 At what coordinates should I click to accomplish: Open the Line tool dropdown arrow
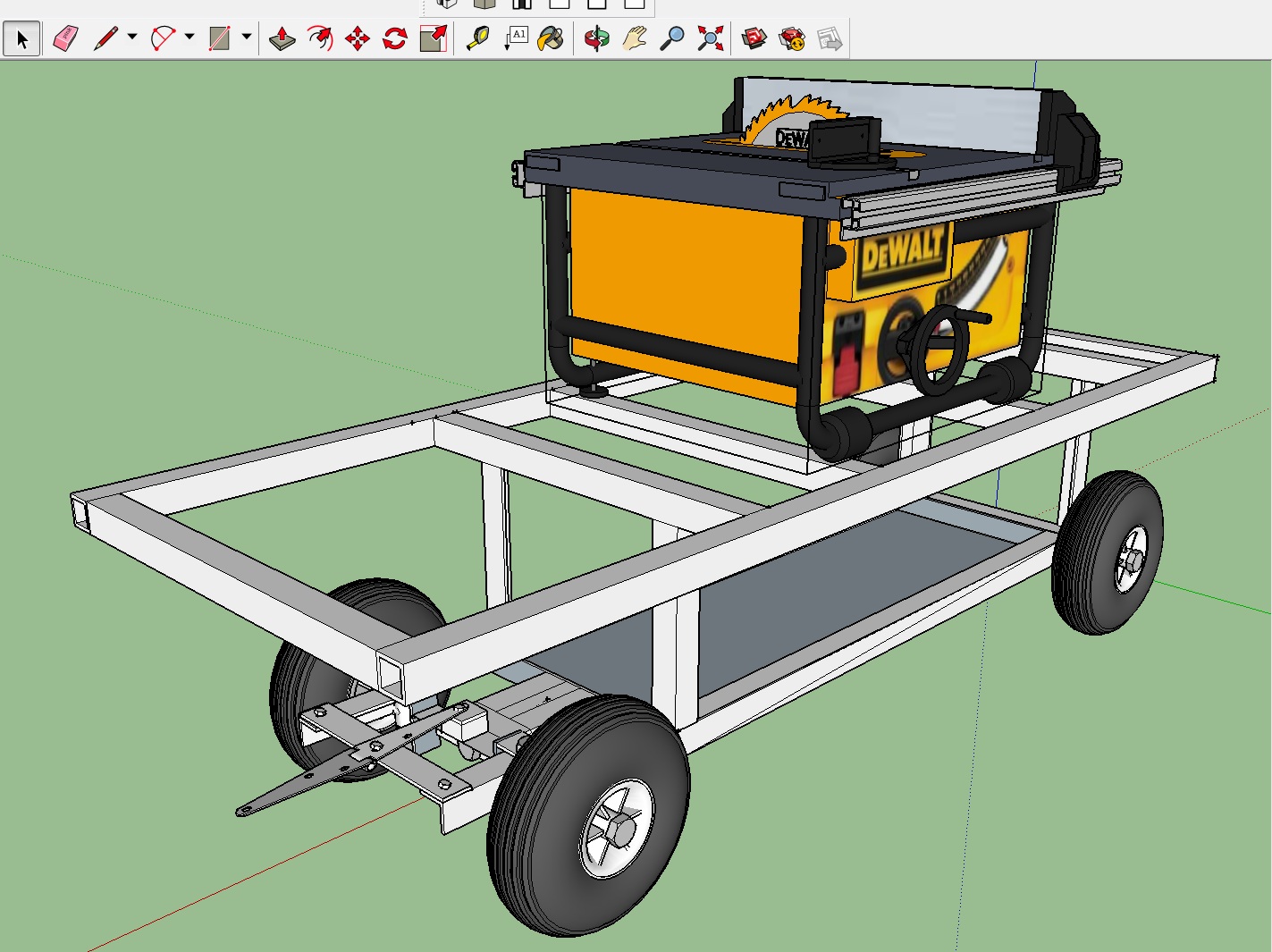pos(132,38)
